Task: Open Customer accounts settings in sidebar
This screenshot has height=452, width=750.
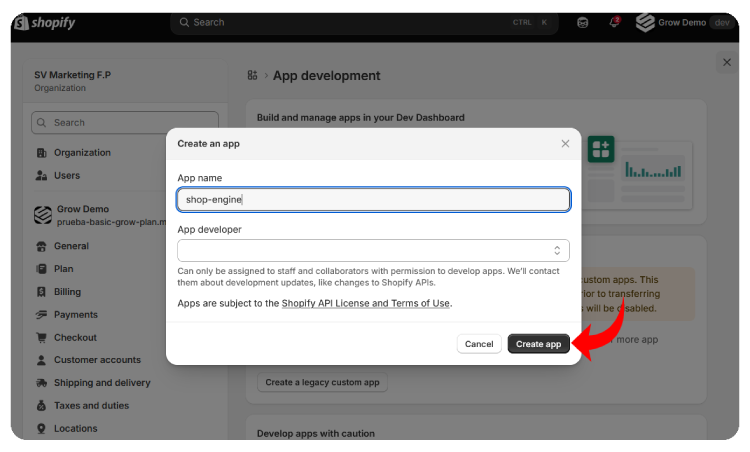Action: [x=97, y=360]
